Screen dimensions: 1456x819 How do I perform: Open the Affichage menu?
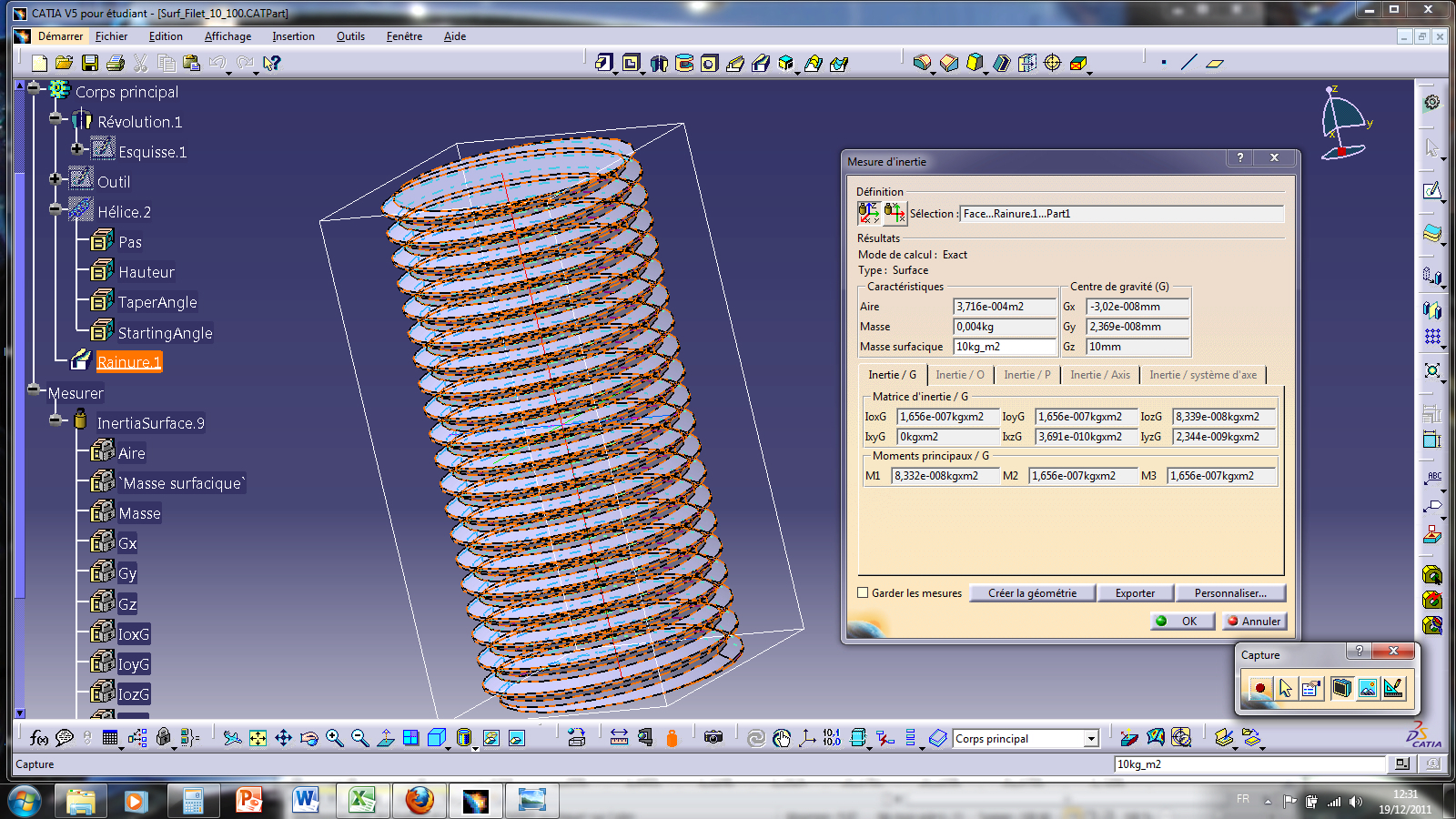[x=227, y=36]
